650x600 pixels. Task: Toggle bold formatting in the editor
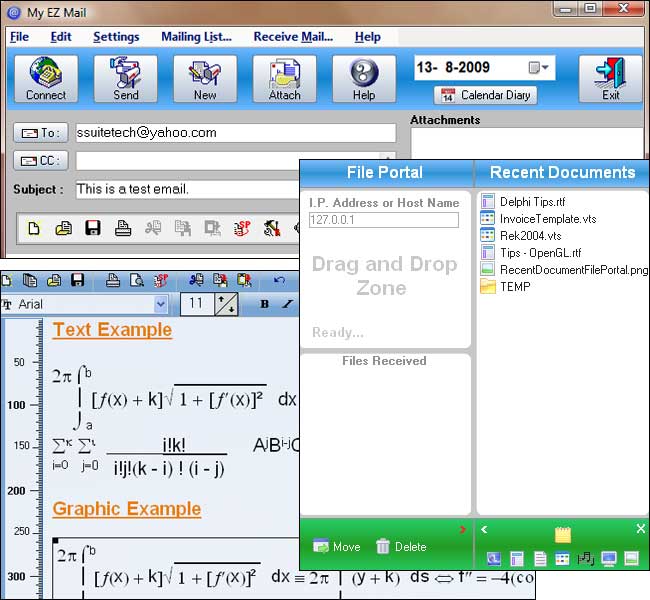264,304
